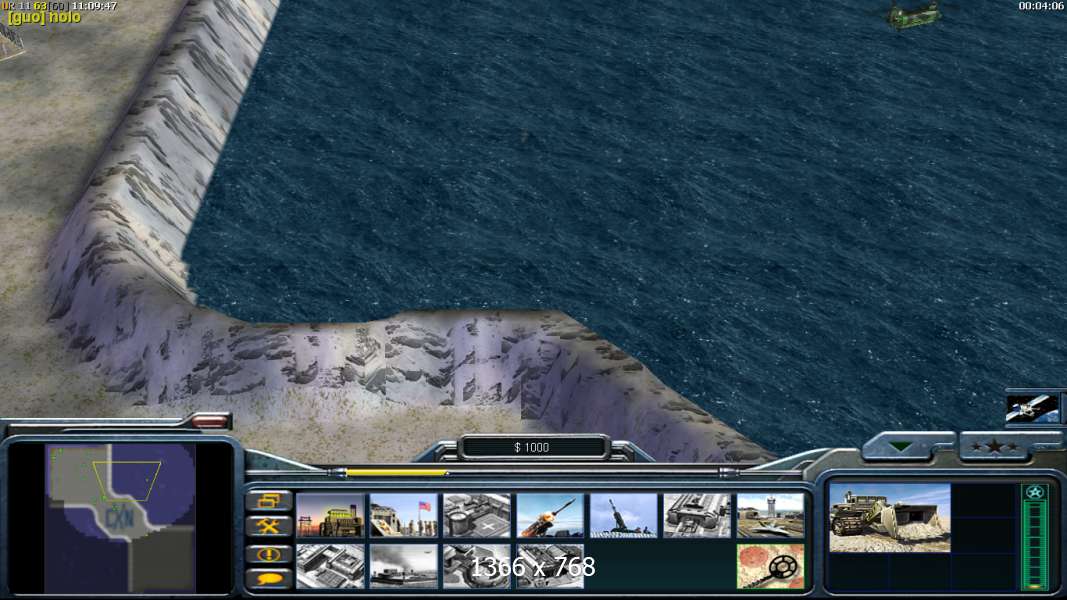Image resolution: width=1067 pixels, height=600 pixels.
Task: Click the "$ 1000" money display
Action: tap(532, 447)
